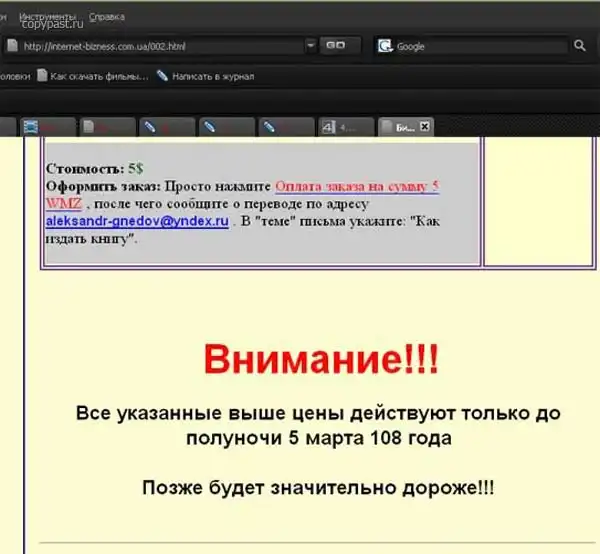Screen dimensions: 600x554
Task: Click the aleksandr-gnedov@yndex.ru email link
Action: coord(137,220)
